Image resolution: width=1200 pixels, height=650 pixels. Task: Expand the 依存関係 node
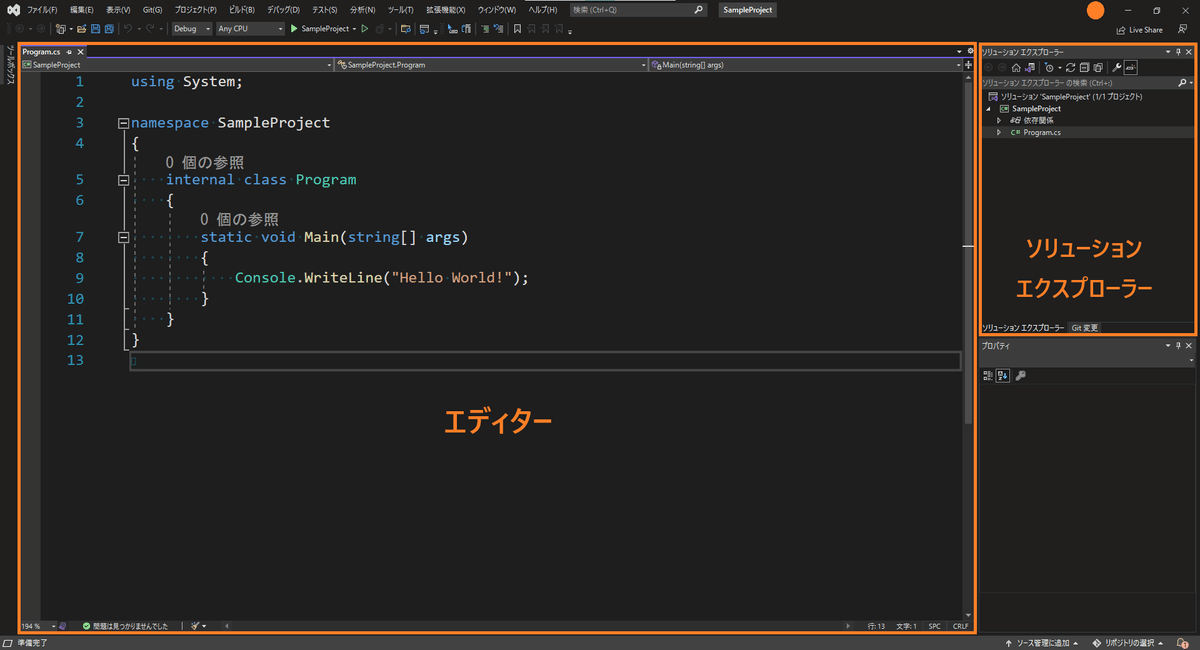[x=998, y=120]
